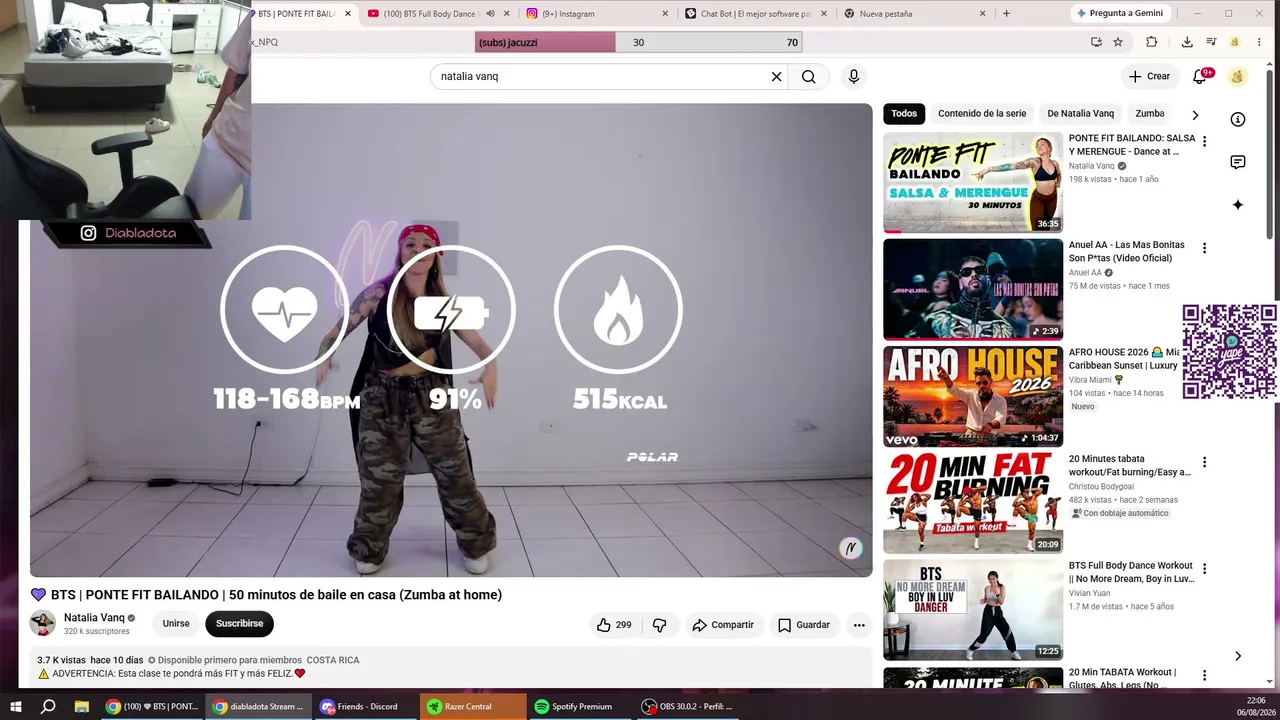Open the Natalia Vanq channel name link

coord(94,618)
